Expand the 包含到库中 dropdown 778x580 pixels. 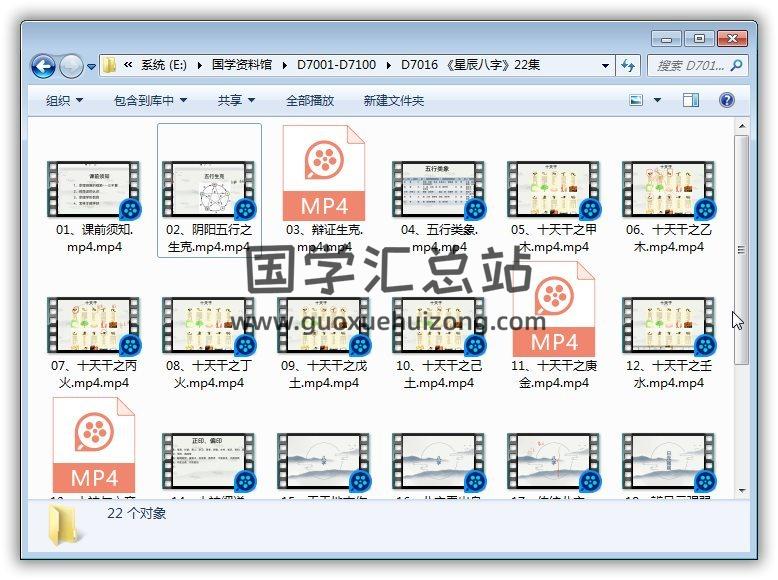point(150,100)
